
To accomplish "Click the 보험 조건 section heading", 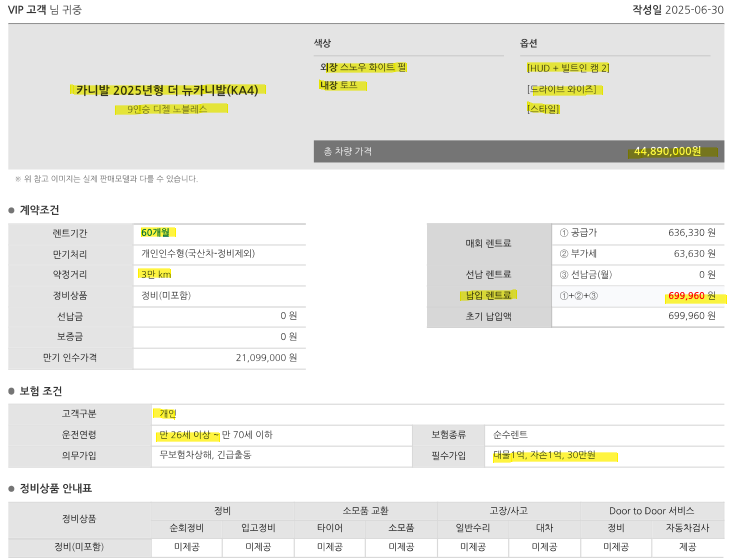I will click(x=41, y=391).
